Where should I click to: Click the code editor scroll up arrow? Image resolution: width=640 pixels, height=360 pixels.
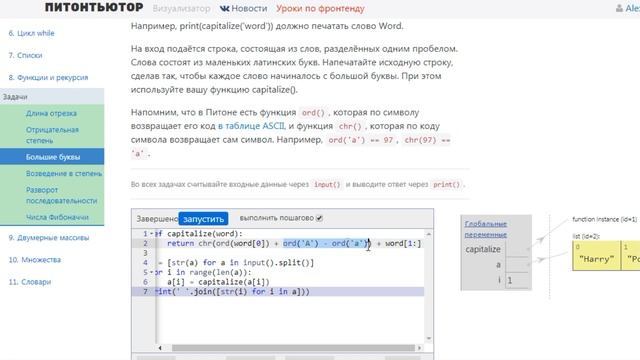pyautogui.click(x=429, y=234)
